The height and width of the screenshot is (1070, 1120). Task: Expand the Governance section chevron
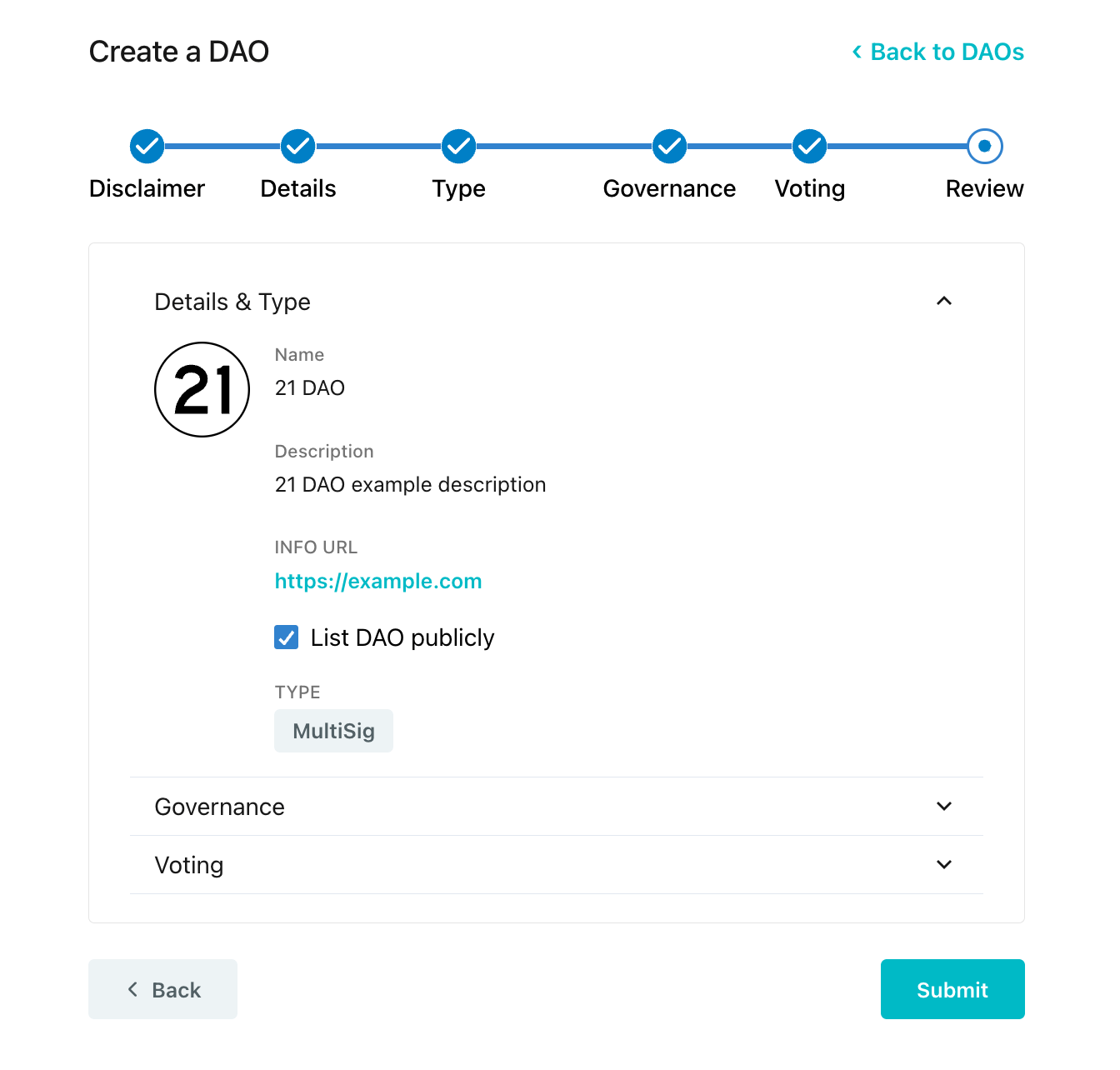click(944, 806)
